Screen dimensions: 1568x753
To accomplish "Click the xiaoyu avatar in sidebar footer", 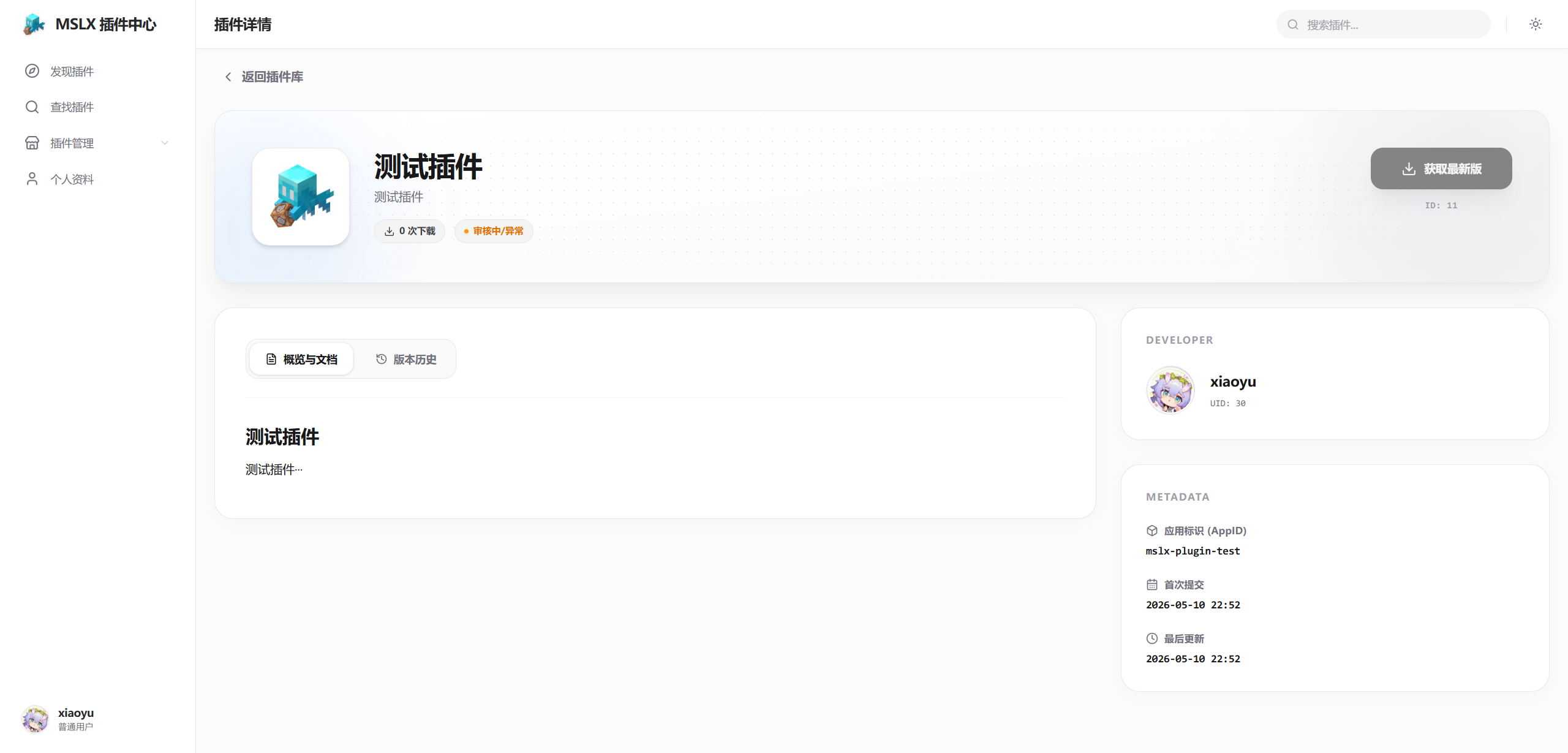I will coord(36,719).
